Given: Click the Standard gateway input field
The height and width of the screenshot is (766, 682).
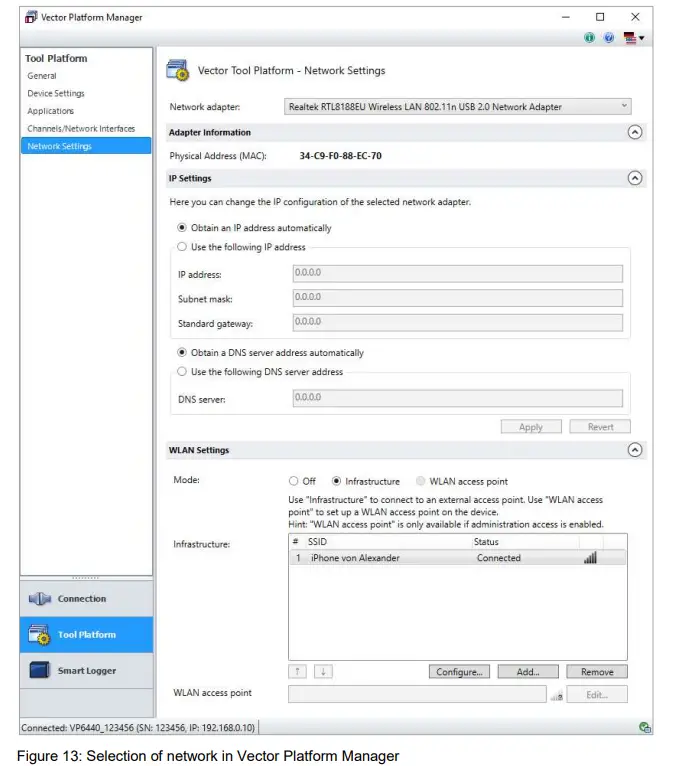Looking at the screenshot, I should tap(458, 322).
